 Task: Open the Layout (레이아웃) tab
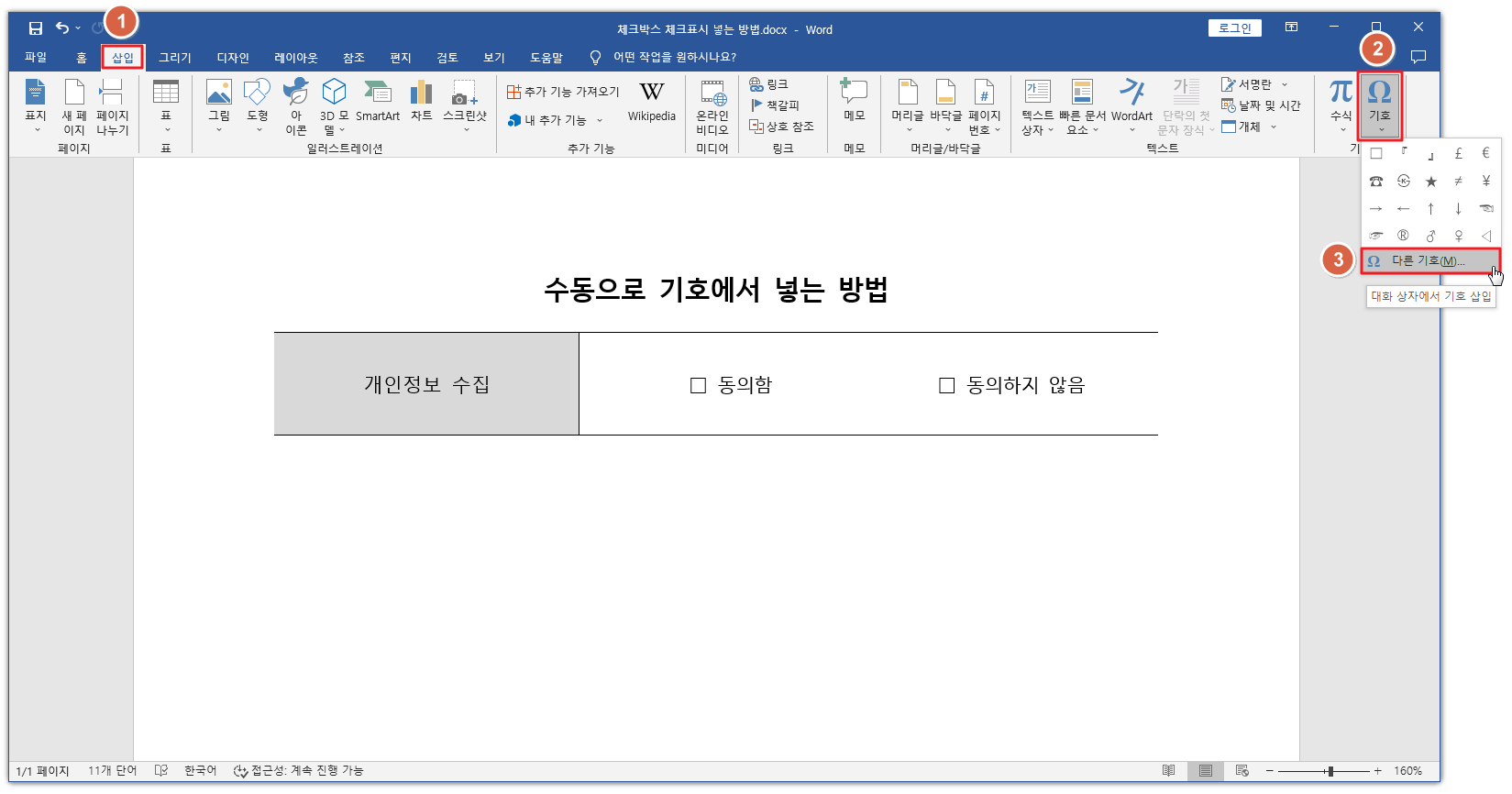296,57
